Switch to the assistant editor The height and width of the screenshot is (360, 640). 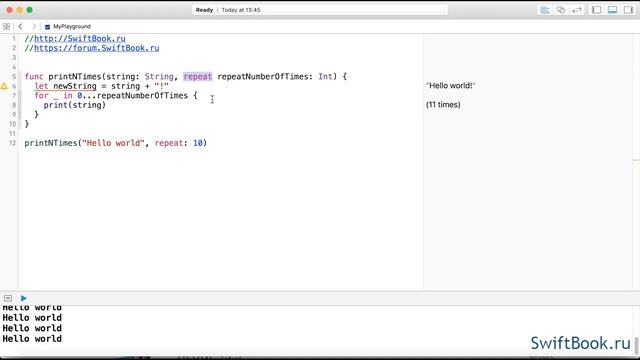click(561, 10)
